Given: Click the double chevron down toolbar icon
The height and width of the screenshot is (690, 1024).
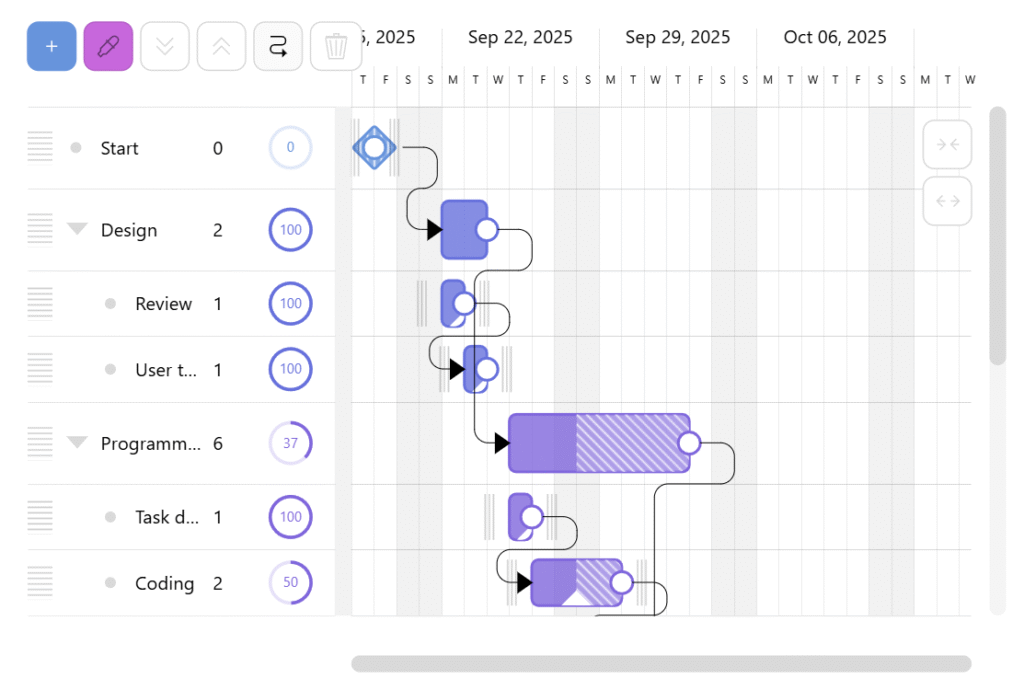Looking at the screenshot, I should click(x=165, y=47).
